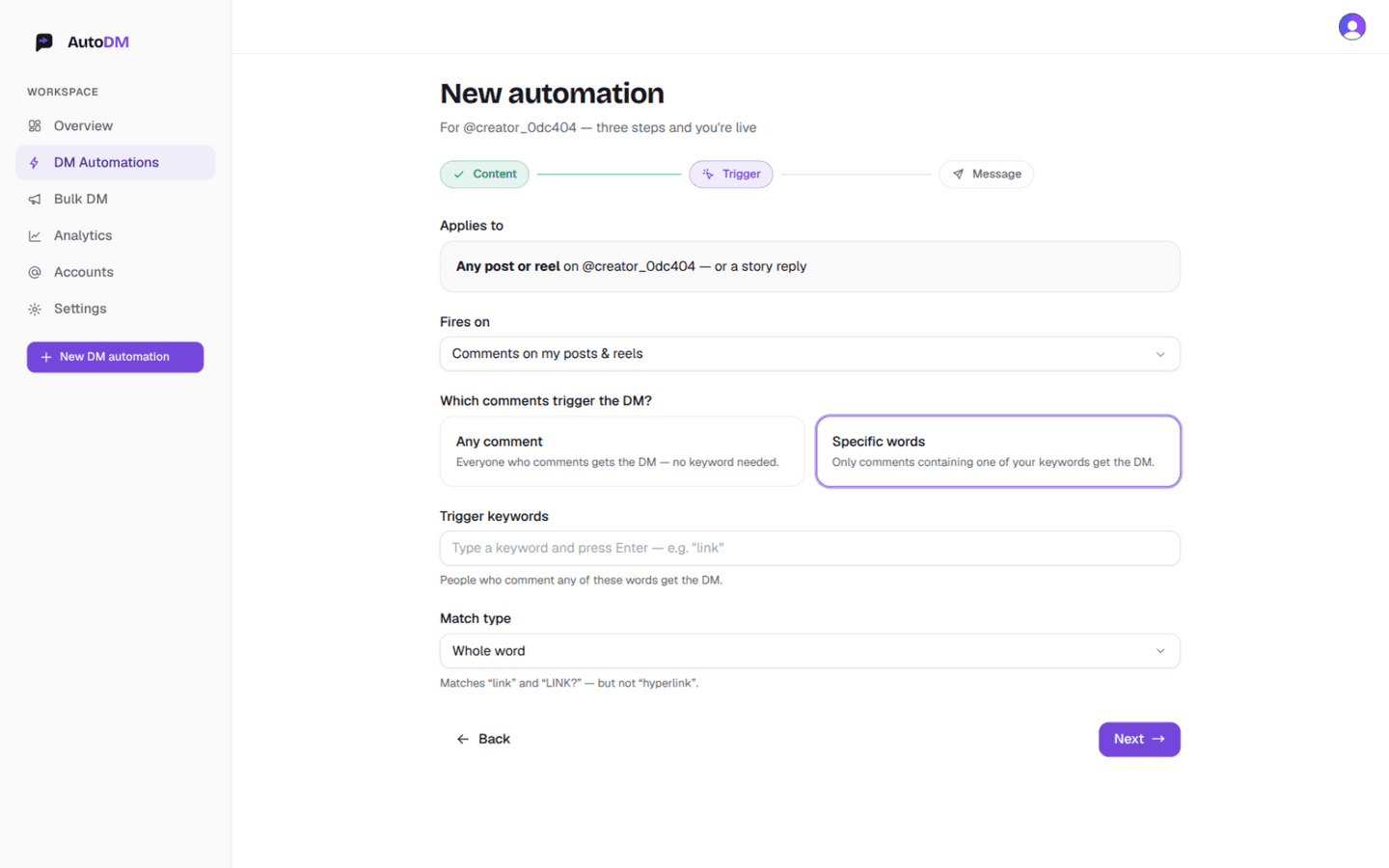
Task: Go to the Content step
Action: [x=484, y=175]
